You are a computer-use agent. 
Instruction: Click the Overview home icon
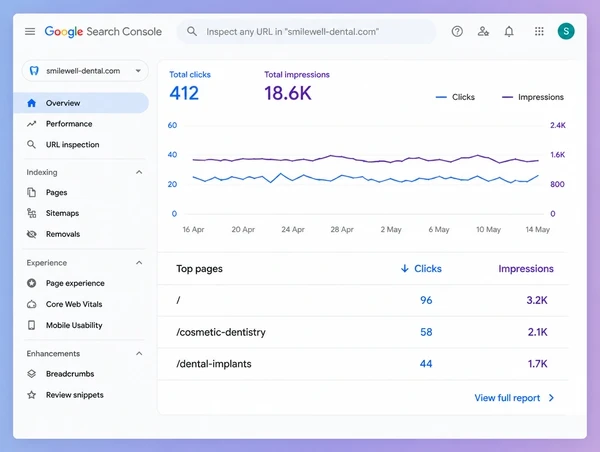pos(32,103)
